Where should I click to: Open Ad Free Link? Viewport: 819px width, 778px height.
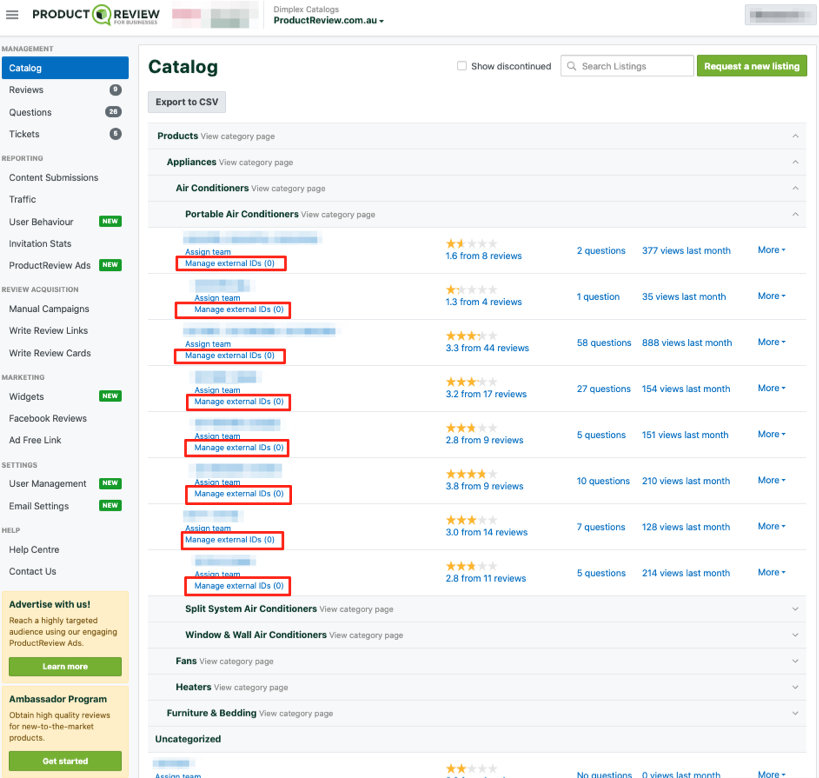coord(35,440)
